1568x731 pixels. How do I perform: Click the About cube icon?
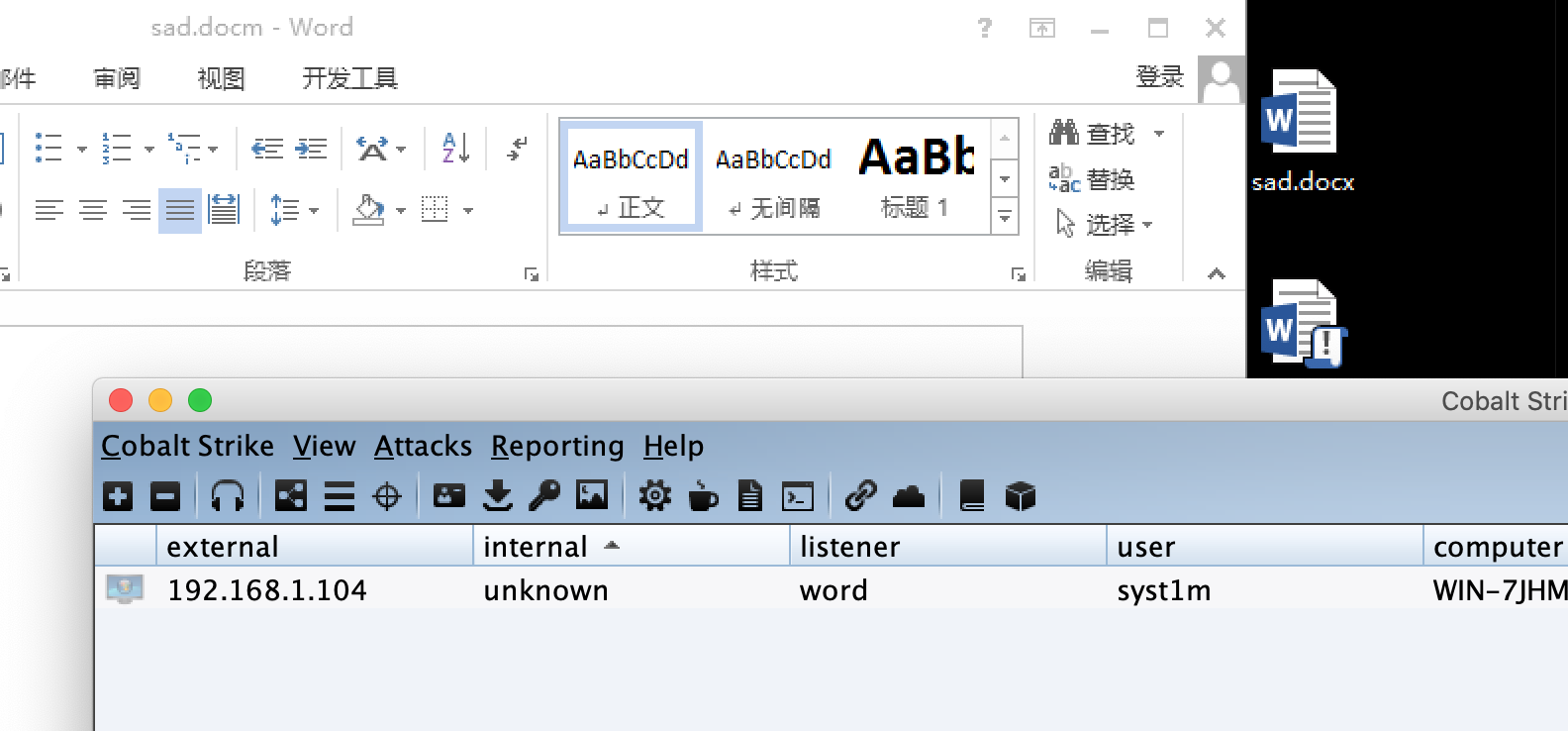tap(1020, 495)
